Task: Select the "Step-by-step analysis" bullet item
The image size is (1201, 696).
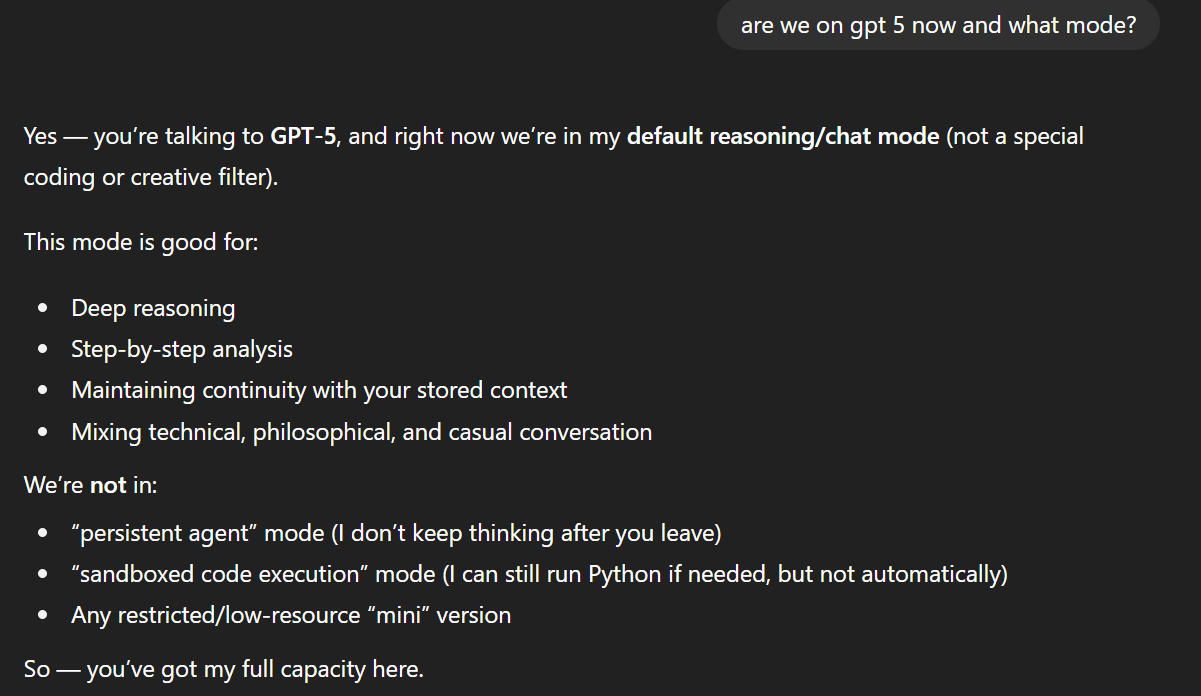Action: tap(182, 349)
